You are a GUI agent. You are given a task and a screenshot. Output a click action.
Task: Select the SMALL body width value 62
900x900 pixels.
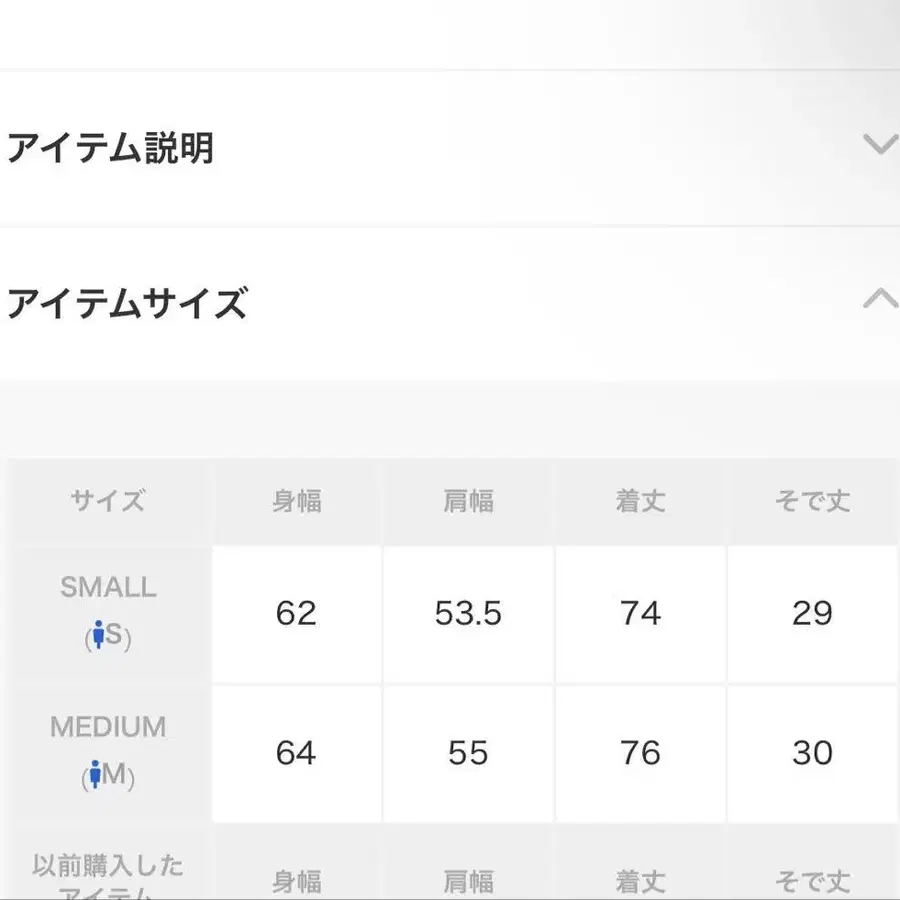[296, 613]
